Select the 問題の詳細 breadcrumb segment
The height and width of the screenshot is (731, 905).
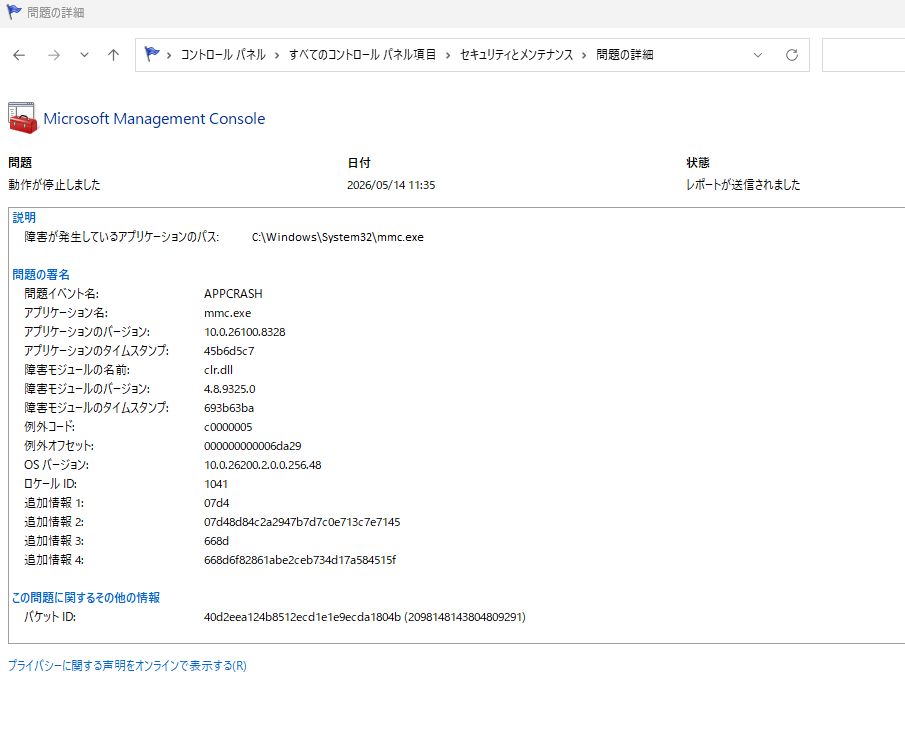point(624,55)
